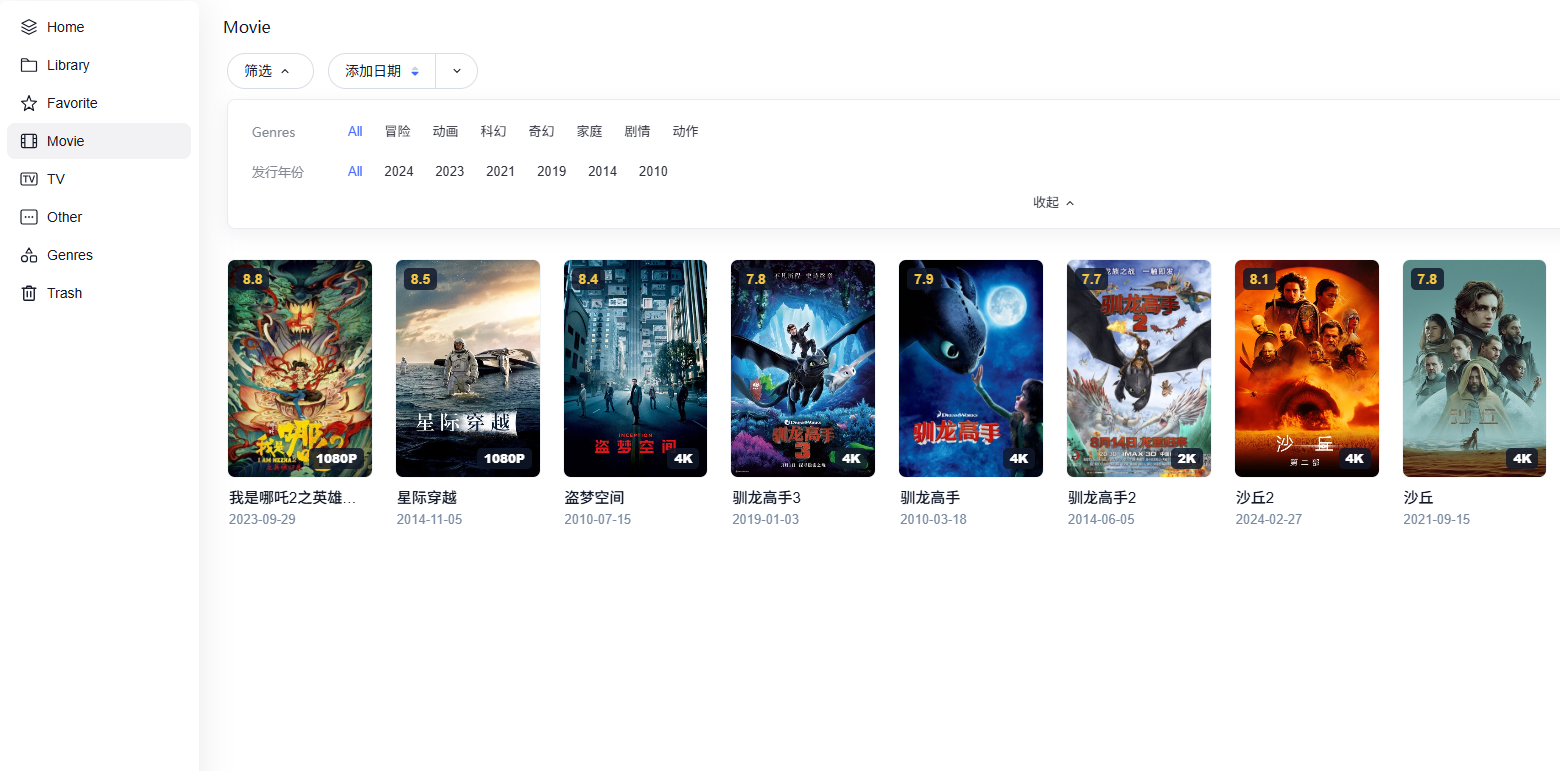The image size is (1560, 771).
Task: Filter release year by 2010
Action: [x=654, y=171]
